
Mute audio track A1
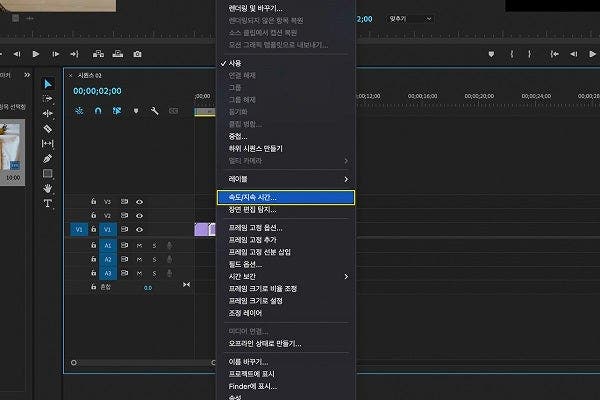point(139,245)
